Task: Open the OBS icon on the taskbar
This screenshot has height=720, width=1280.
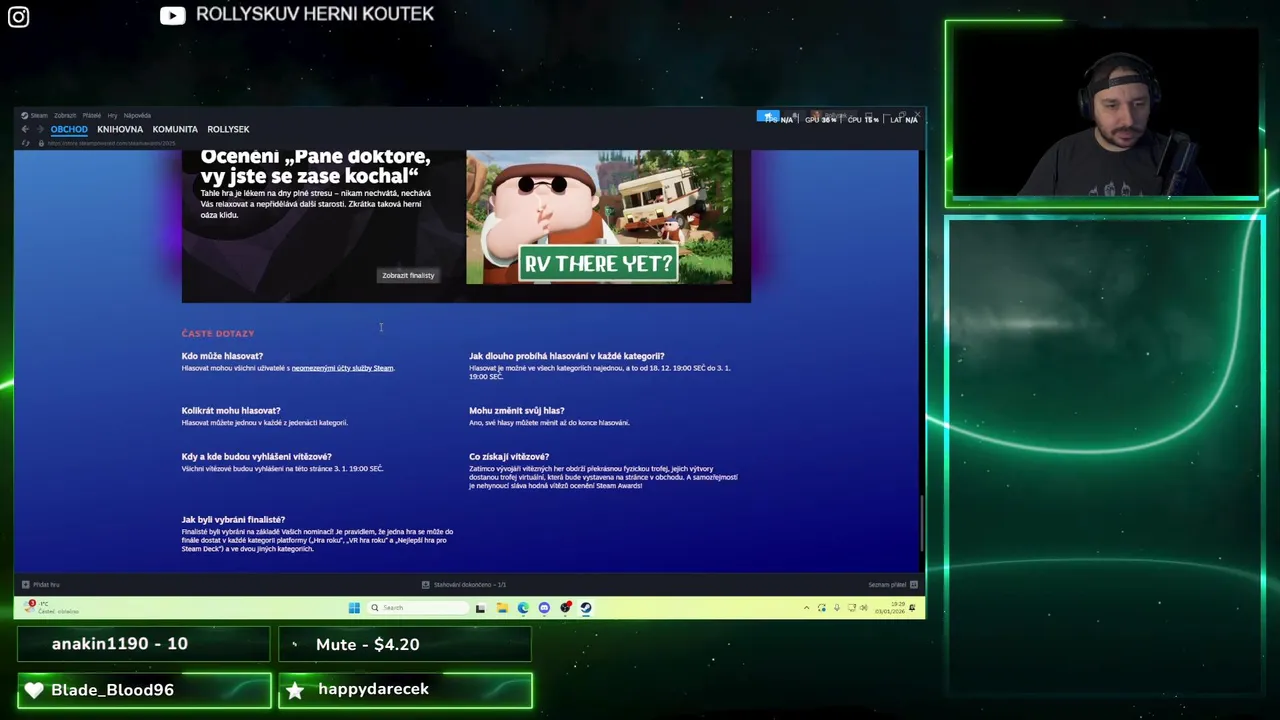Action: click(x=565, y=608)
